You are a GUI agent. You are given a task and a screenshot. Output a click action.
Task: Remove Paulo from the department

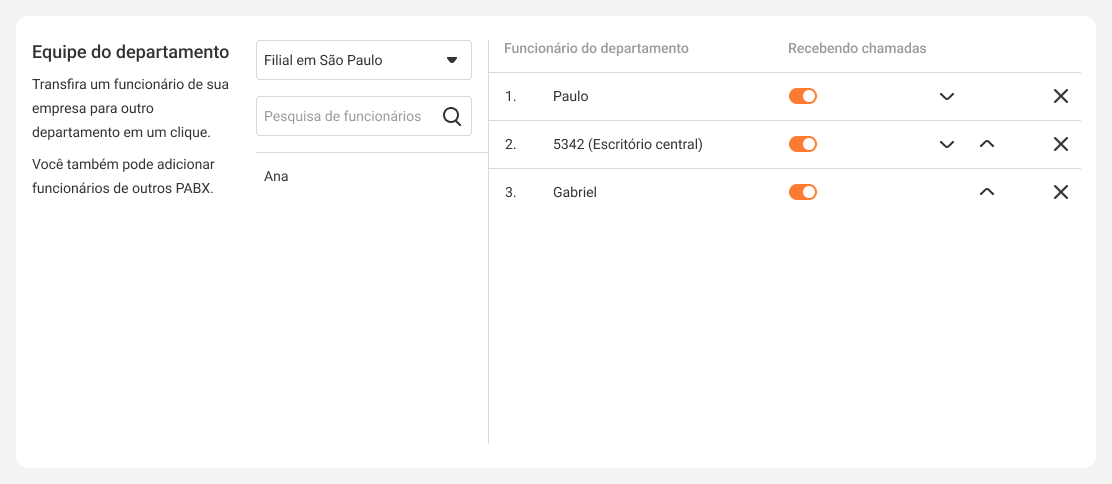point(1061,96)
